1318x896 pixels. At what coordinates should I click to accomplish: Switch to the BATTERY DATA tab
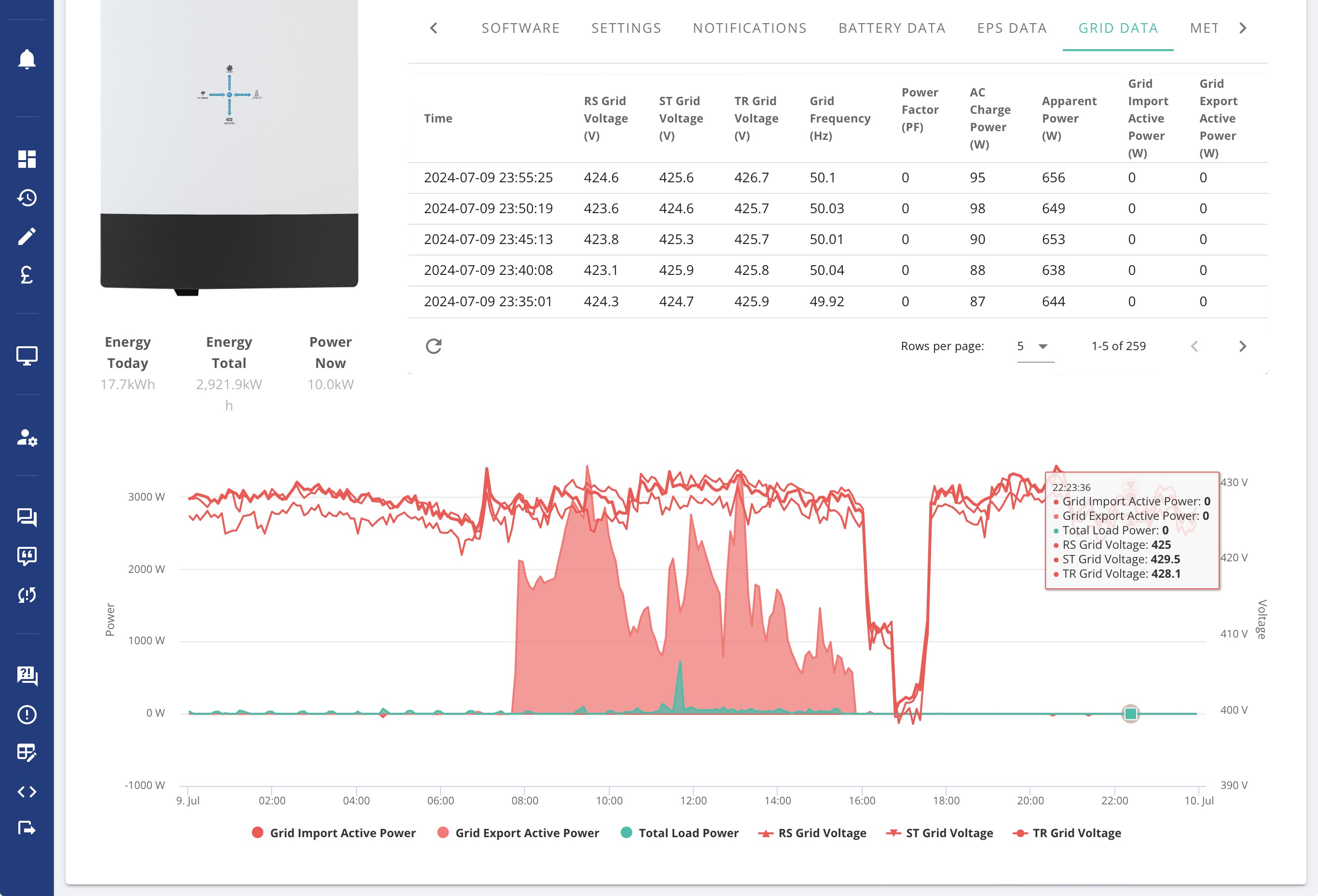(892, 28)
